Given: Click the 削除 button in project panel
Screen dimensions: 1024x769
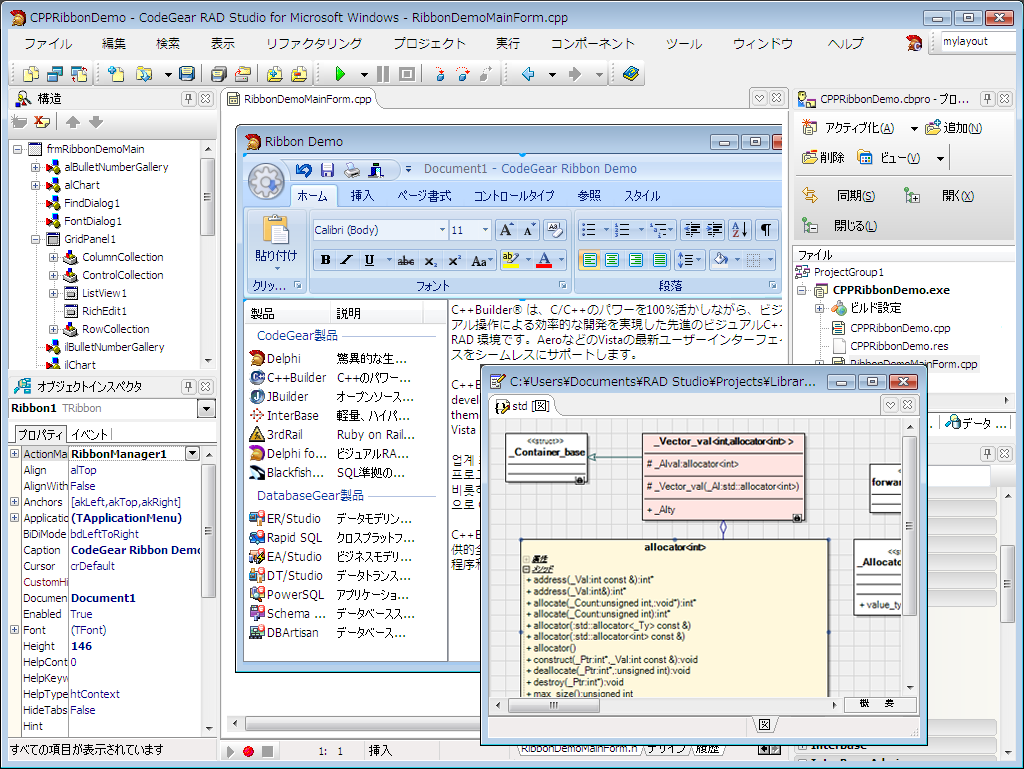Looking at the screenshot, I should point(824,158).
